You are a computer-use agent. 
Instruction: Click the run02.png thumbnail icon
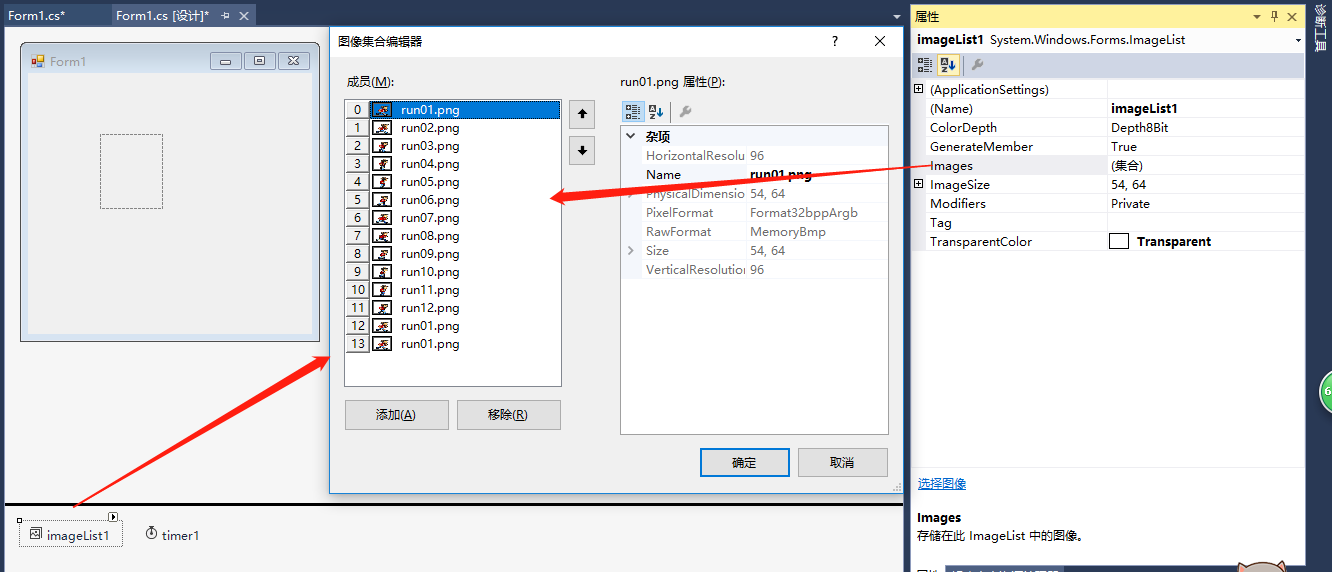(382, 128)
